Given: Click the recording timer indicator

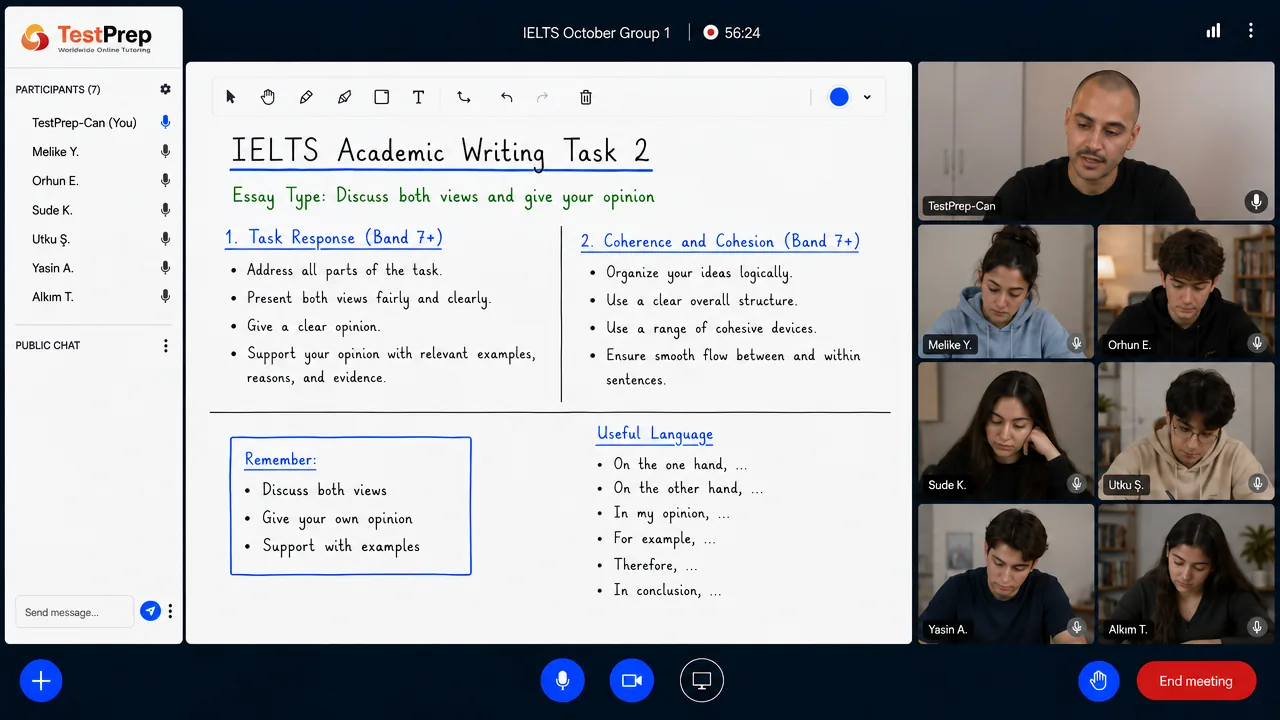Looking at the screenshot, I should coord(731,33).
